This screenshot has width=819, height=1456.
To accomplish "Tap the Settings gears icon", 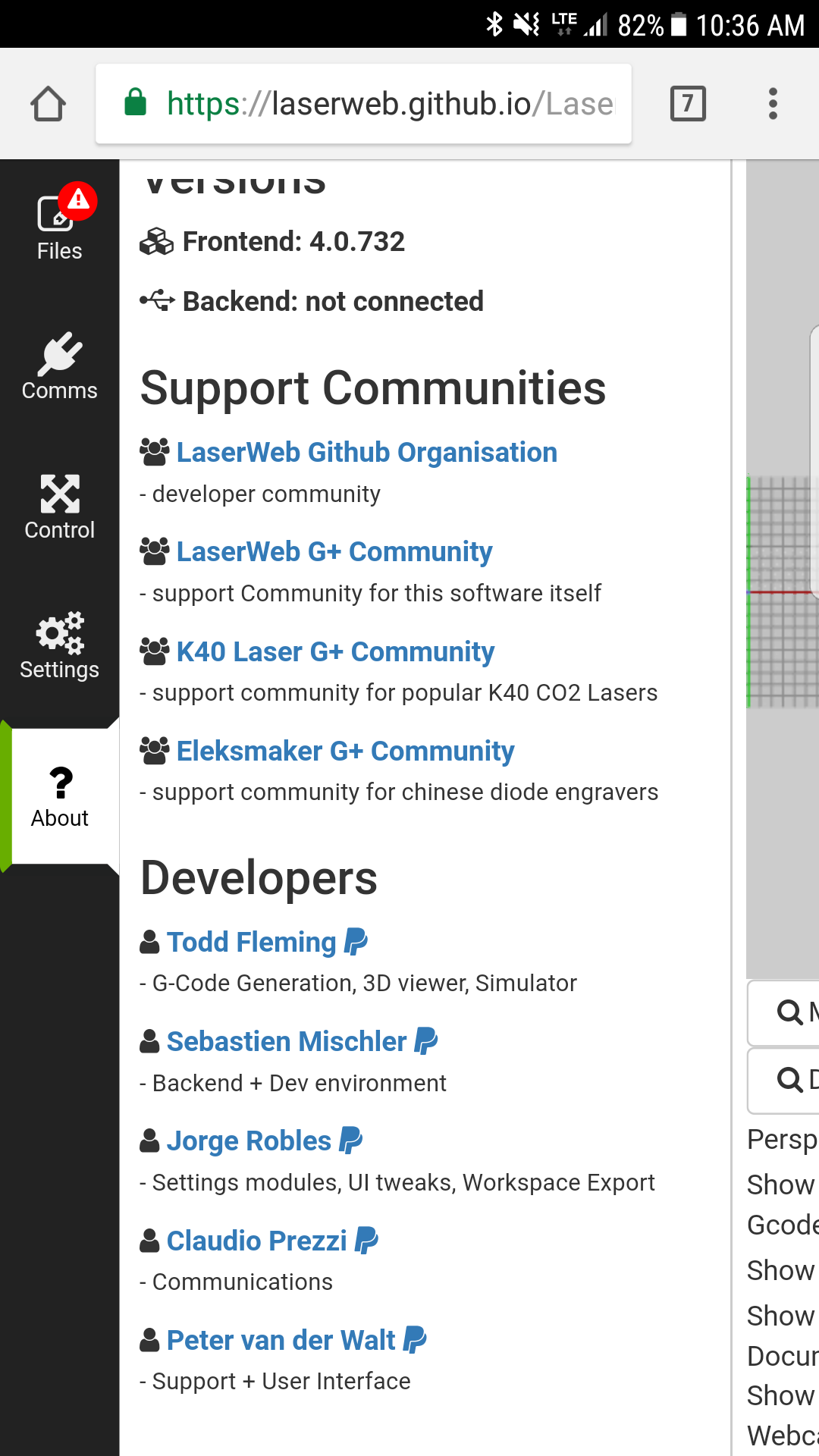I will pyautogui.click(x=60, y=633).
